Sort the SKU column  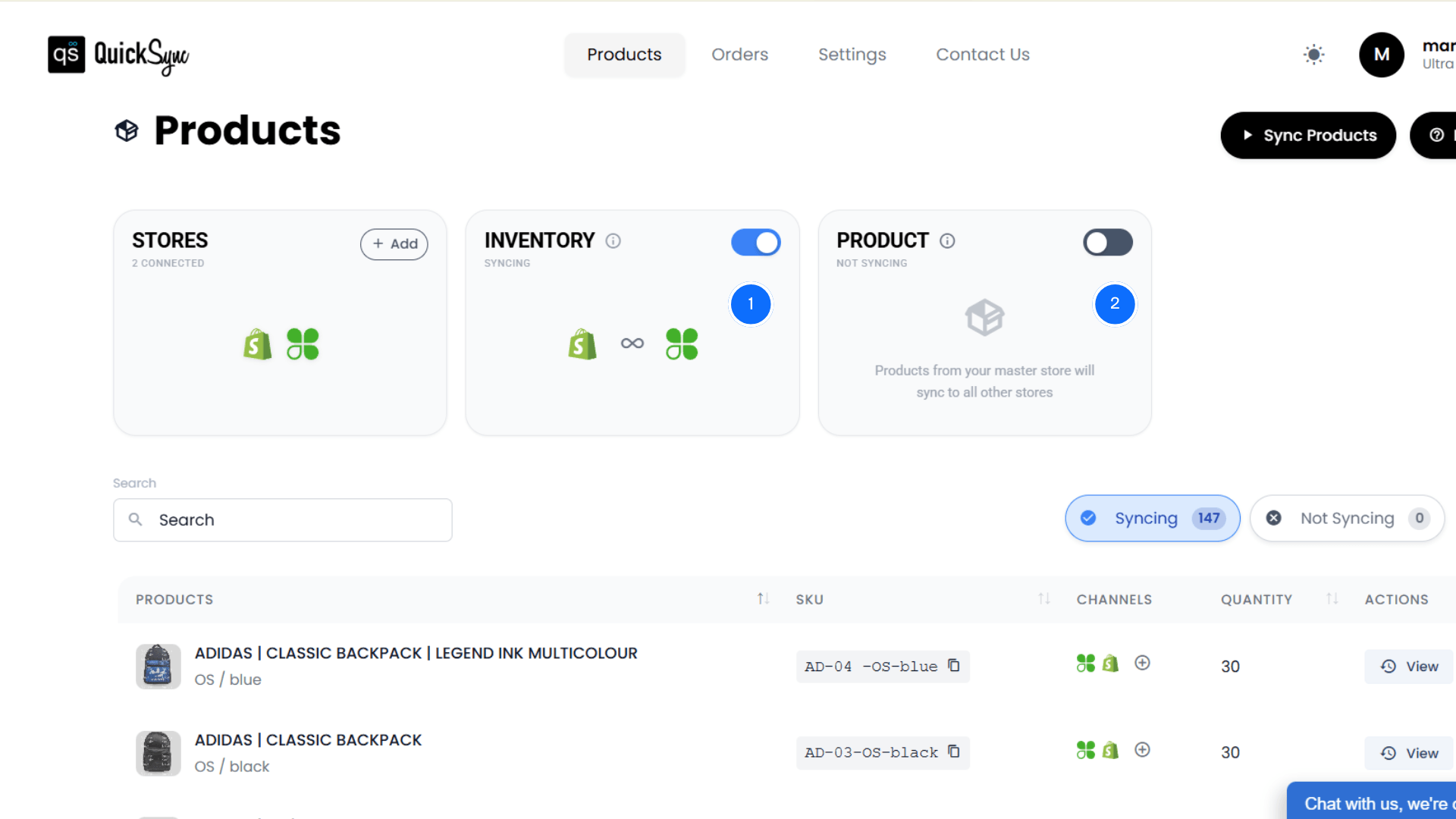(1044, 598)
